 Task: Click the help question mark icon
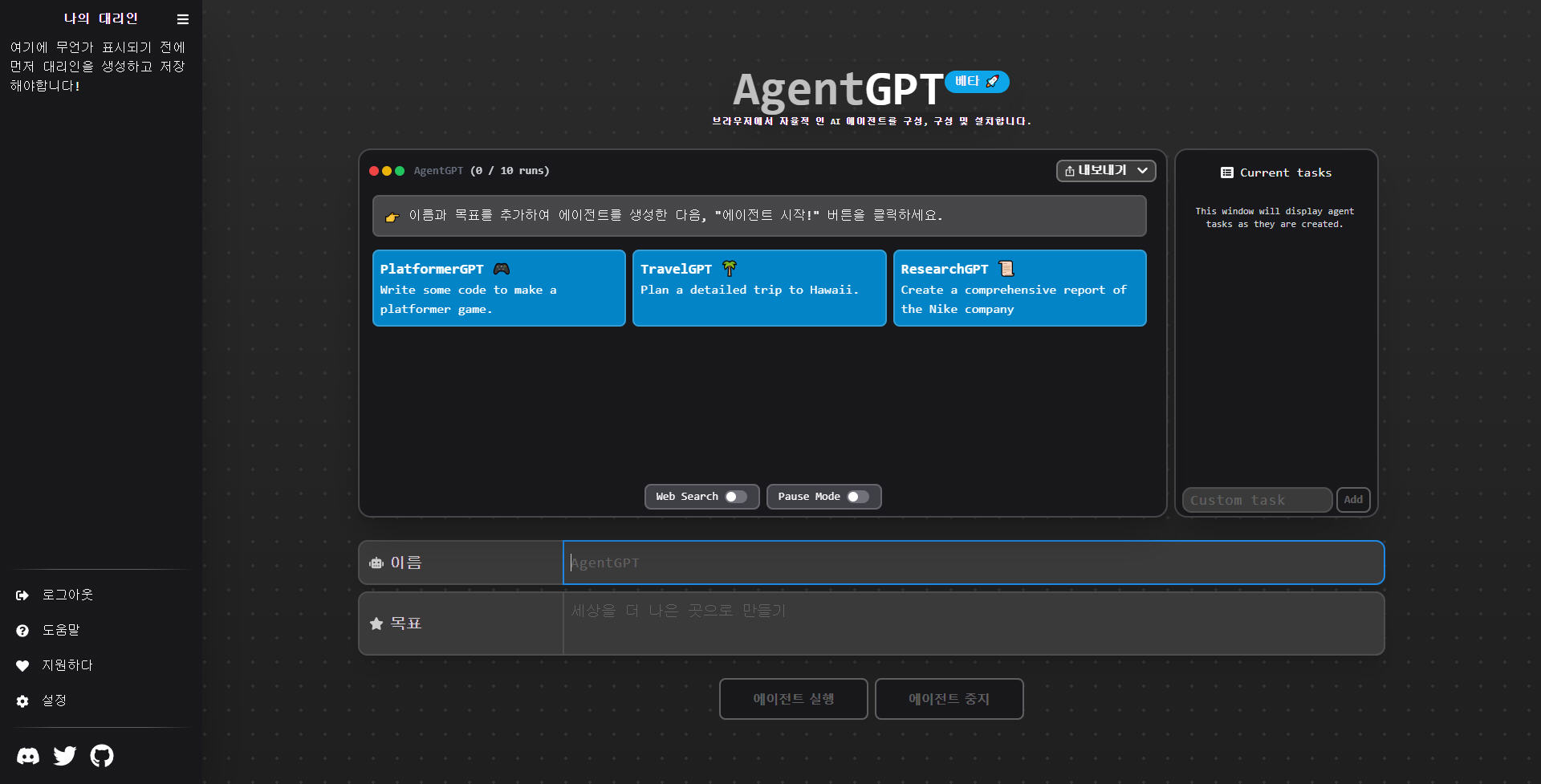coord(21,630)
